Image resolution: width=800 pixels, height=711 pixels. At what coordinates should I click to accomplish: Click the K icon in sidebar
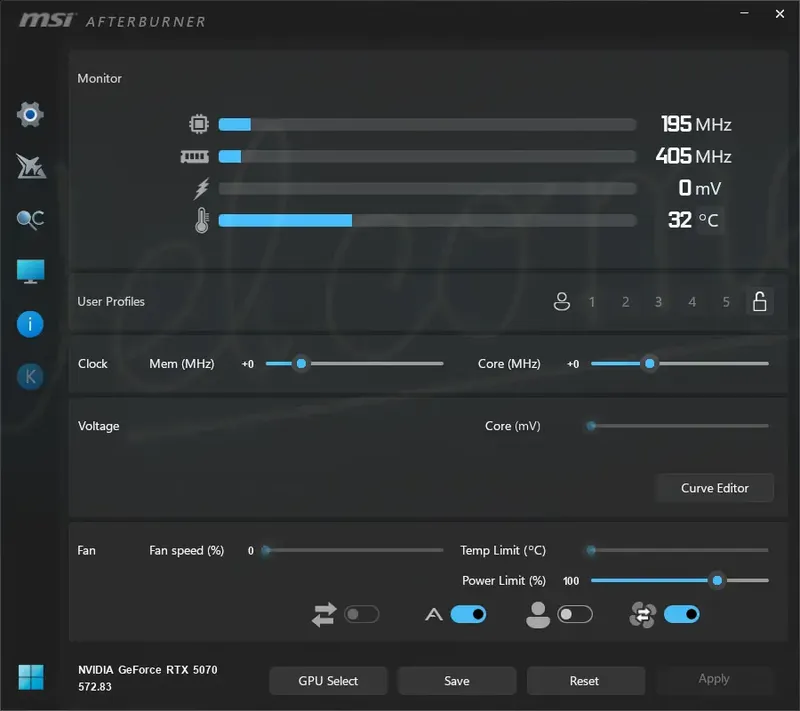coord(30,377)
